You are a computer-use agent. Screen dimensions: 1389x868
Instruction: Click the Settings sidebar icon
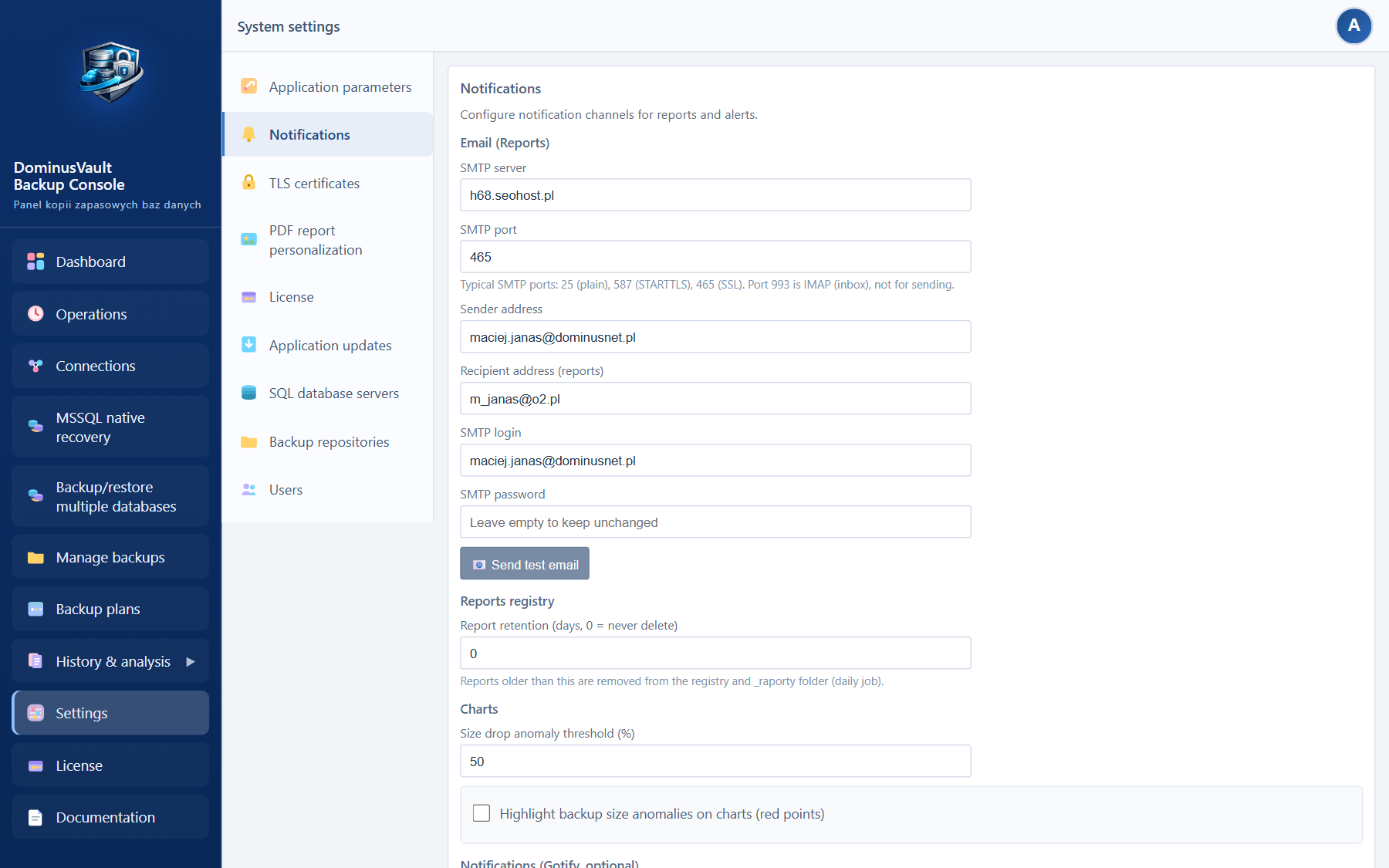tap(35, 713)
